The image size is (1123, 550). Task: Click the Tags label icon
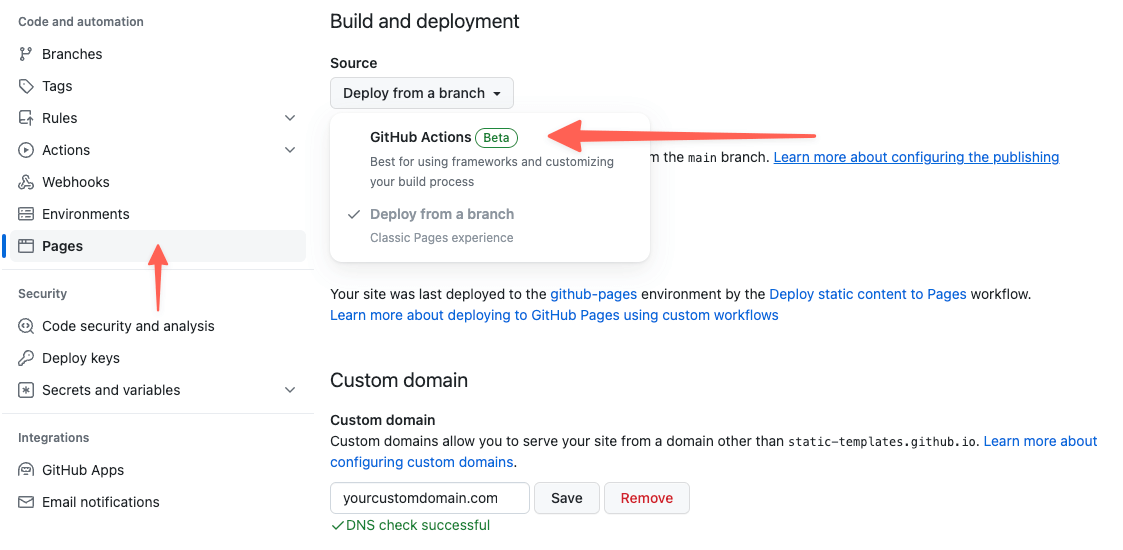point(26,86)
